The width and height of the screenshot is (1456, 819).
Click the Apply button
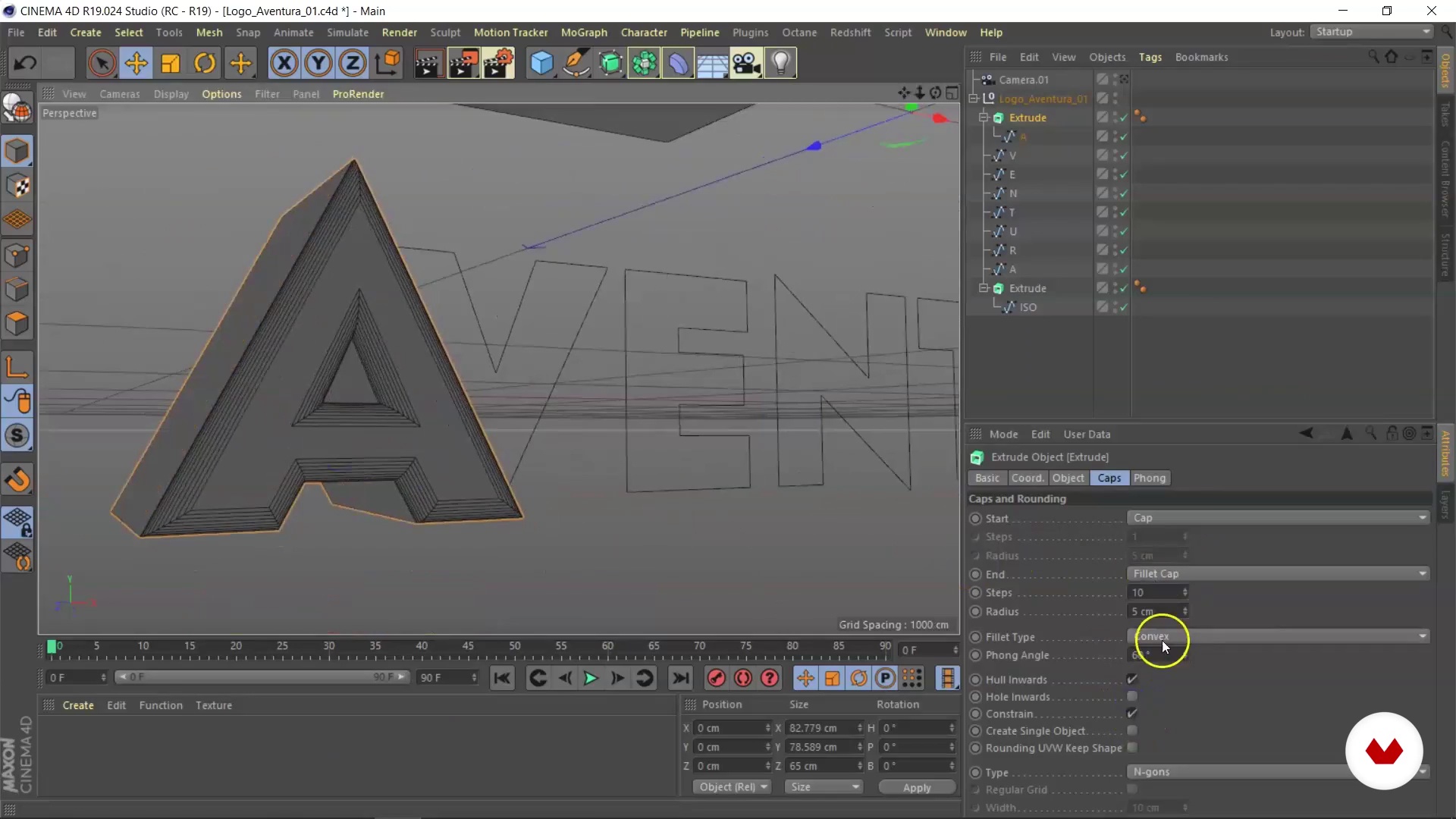point(917,788)
